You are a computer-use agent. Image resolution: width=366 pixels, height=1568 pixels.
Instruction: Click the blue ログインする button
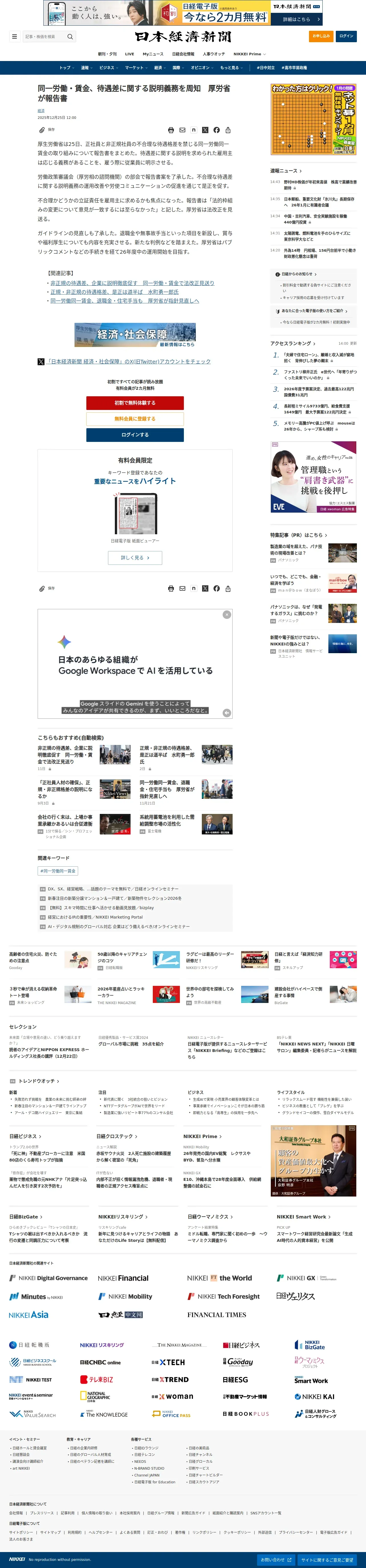(x=135, y=434)
